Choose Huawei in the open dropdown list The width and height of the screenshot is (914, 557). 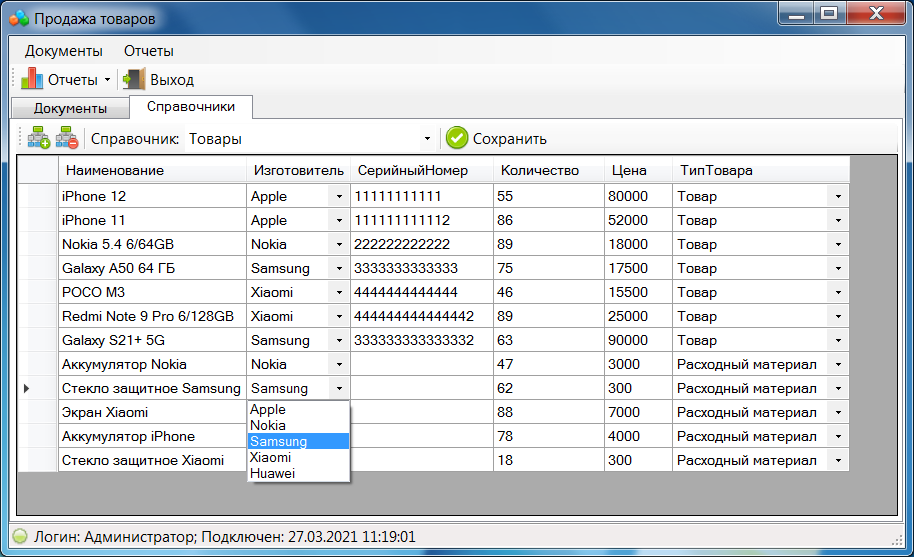pyautogui.click(x=298, y=473)
